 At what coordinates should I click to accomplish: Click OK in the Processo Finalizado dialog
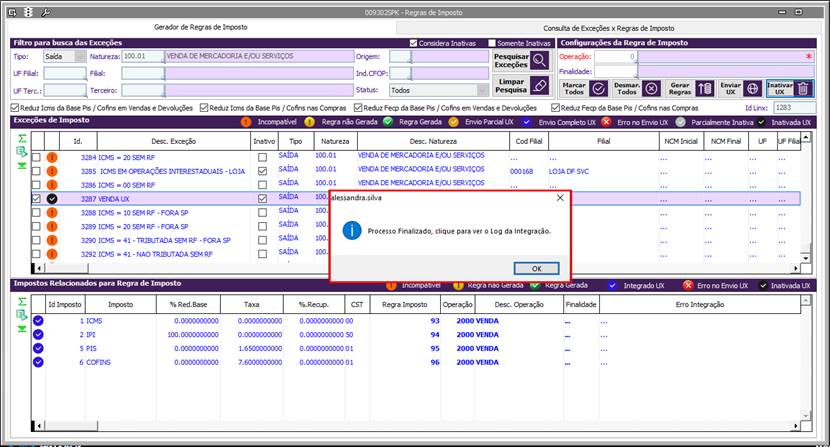point(537,268)
